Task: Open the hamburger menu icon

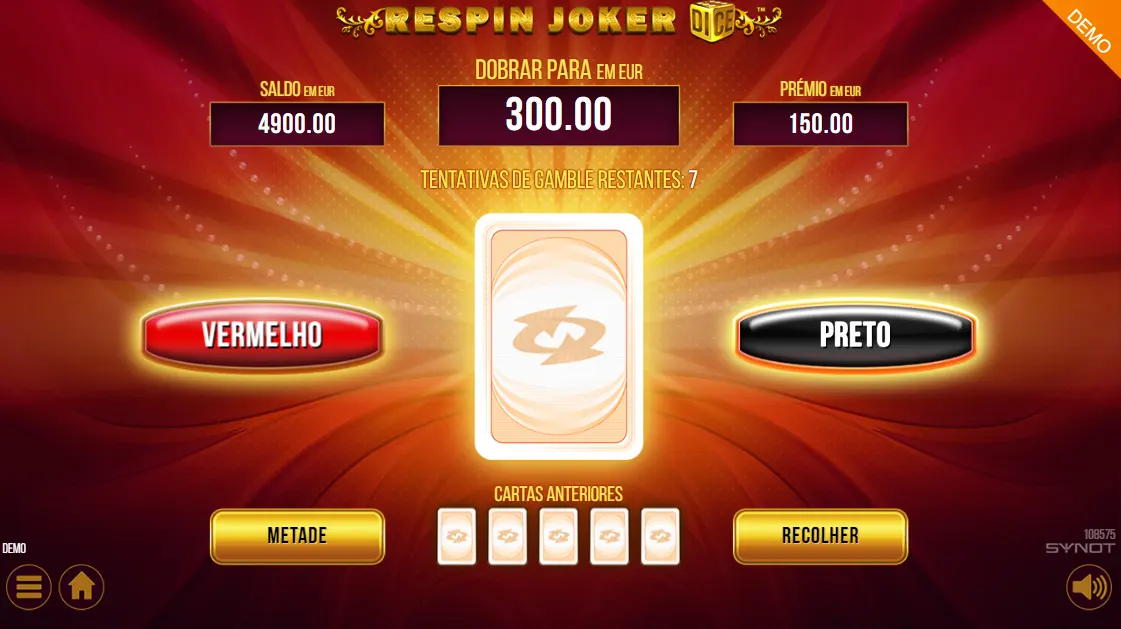Action: 29,587
